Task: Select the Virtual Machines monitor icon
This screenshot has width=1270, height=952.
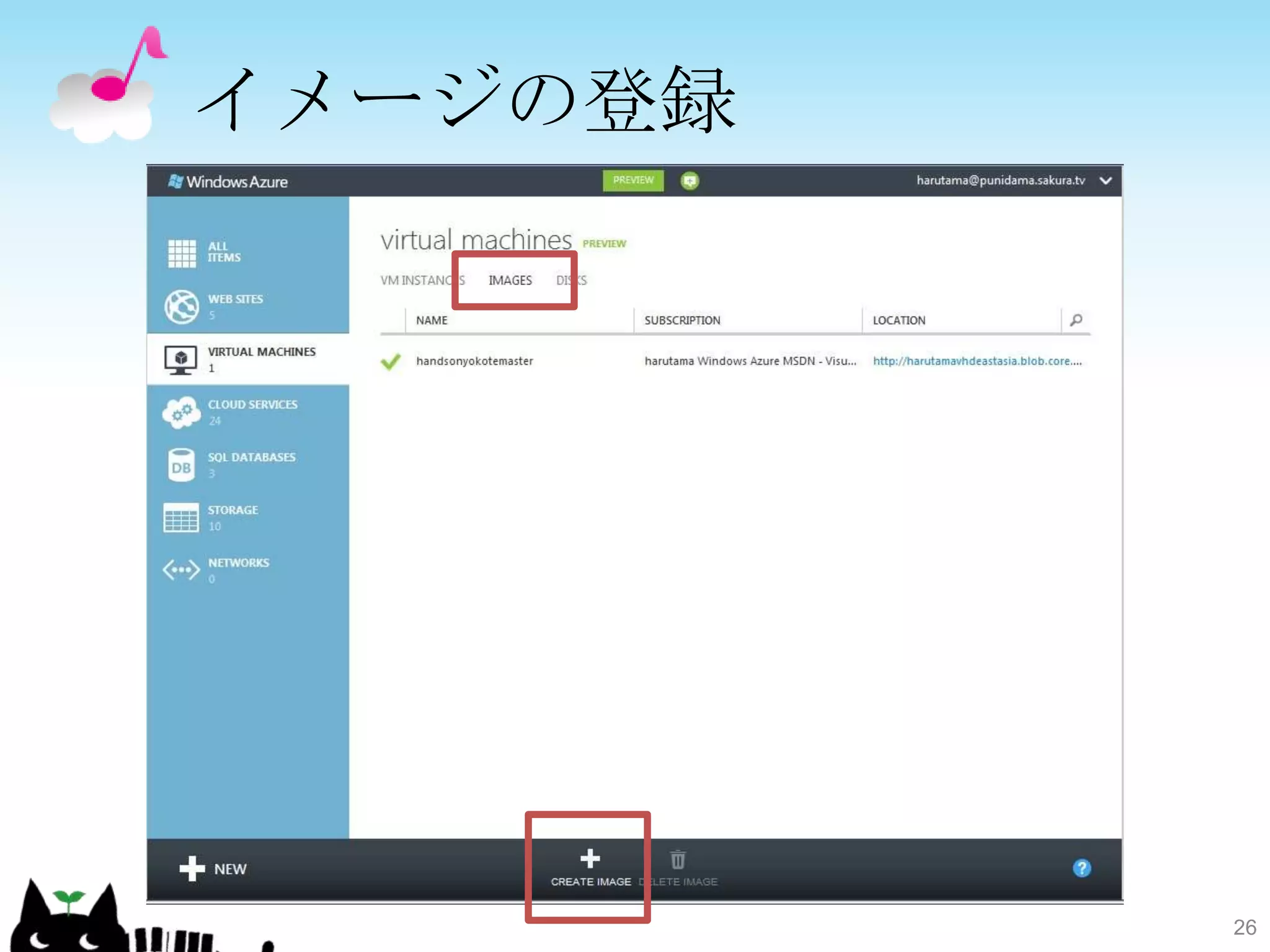Action: pyautogui.click(x=180, y=359)
